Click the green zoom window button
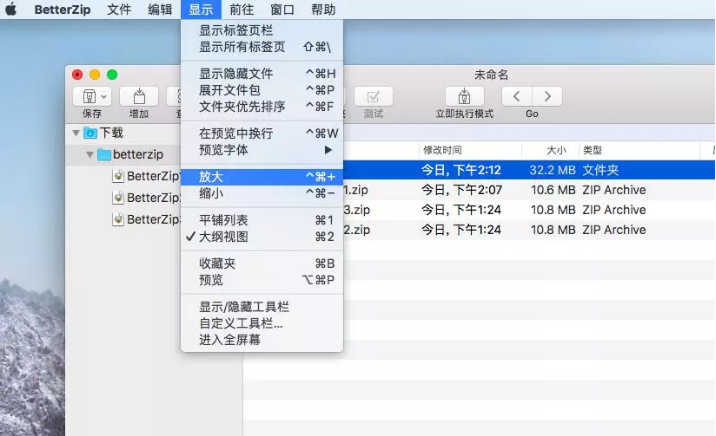The image size is (716, 436). [x=112, y=74]
